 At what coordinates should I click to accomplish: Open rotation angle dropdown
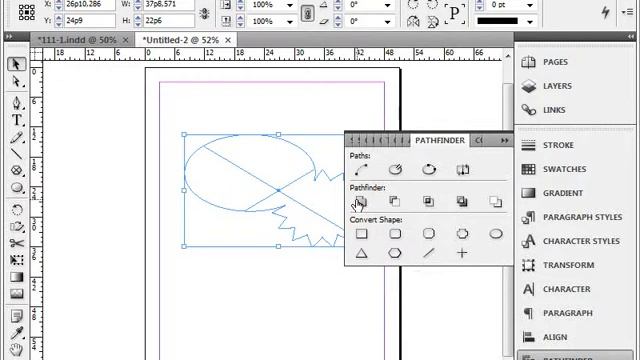click(x=387, y=5)
